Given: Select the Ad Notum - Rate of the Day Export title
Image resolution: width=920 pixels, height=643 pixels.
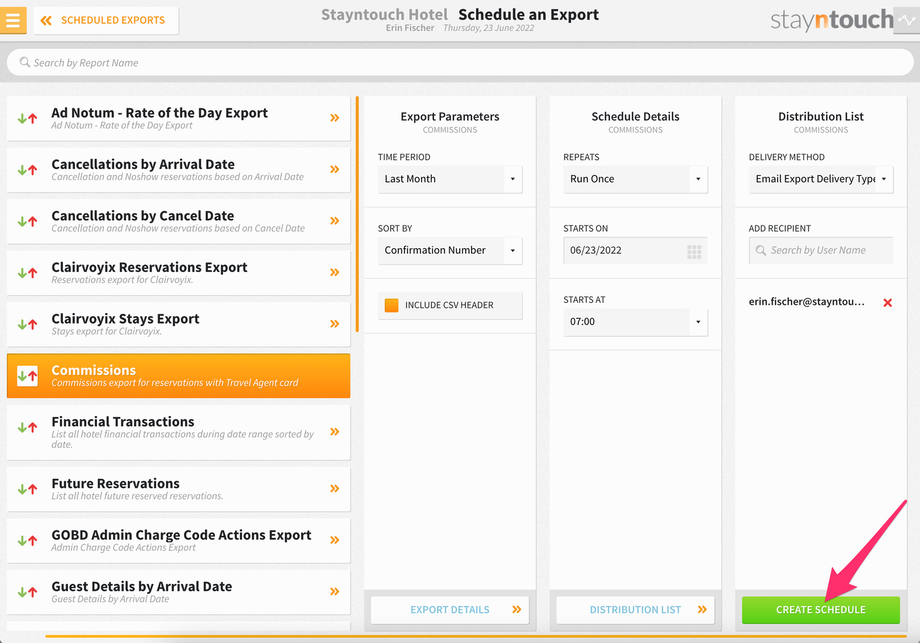Looking at the screenshot, I should click(160, 113).
